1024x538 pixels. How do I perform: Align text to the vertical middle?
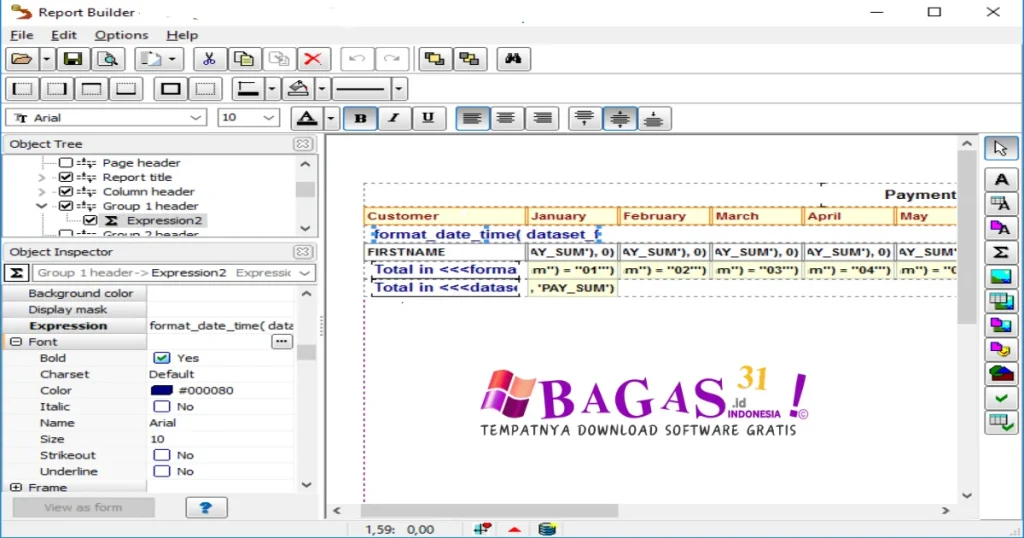620,118
